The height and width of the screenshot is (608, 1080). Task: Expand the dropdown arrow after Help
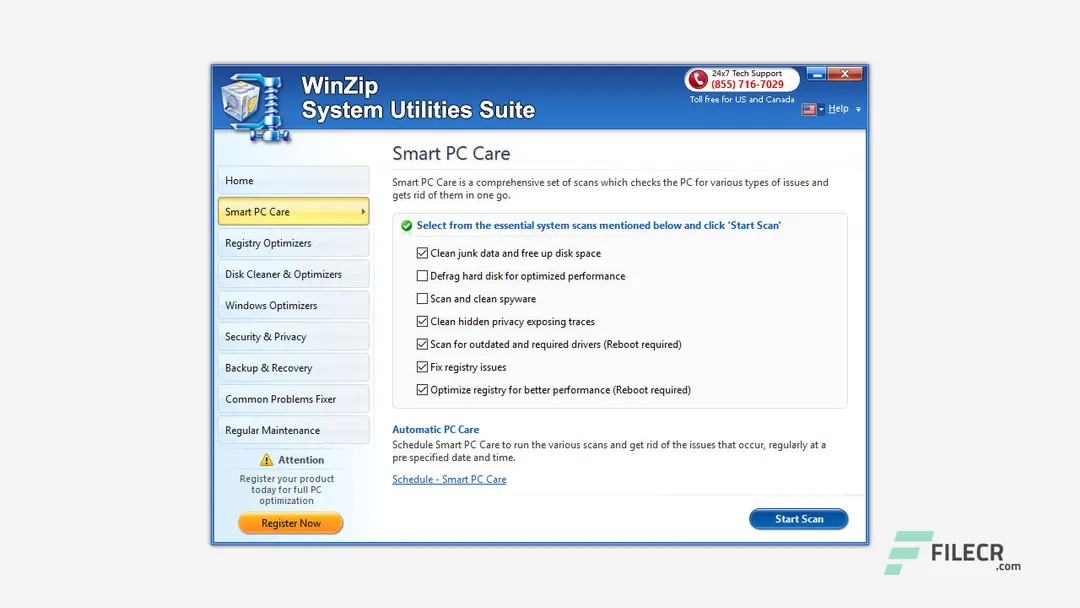point(858,109)
